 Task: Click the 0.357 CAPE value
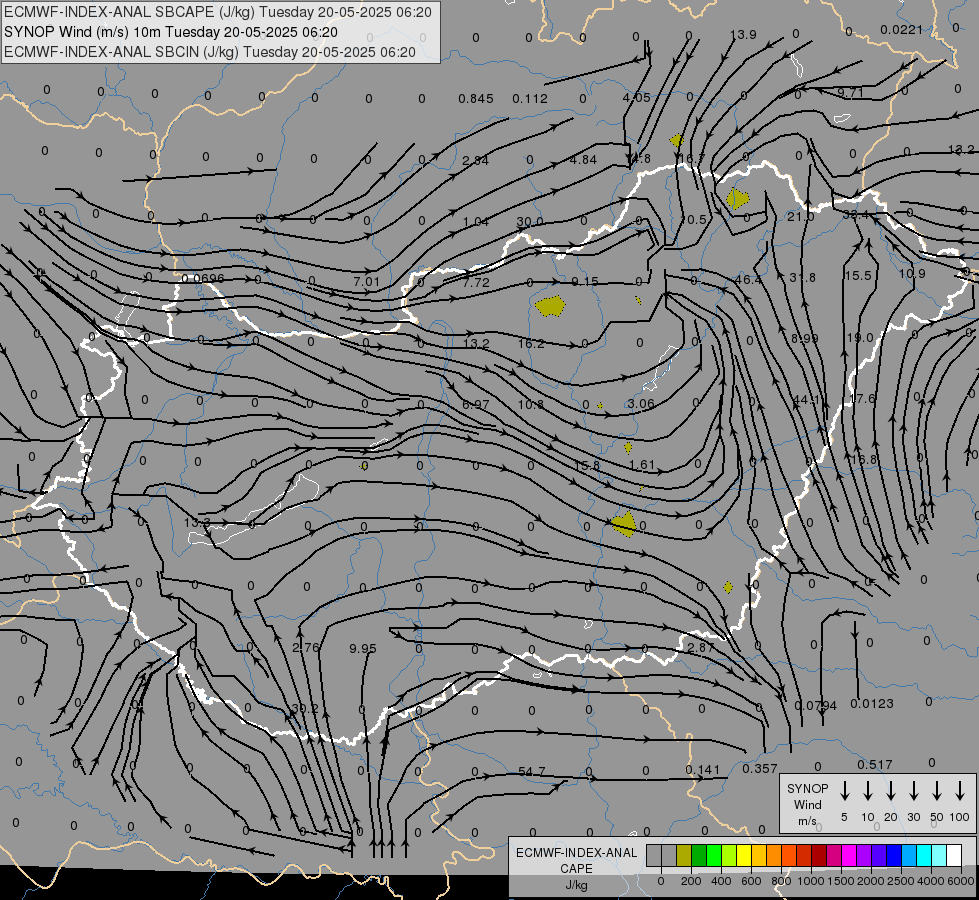coord(760,769)
